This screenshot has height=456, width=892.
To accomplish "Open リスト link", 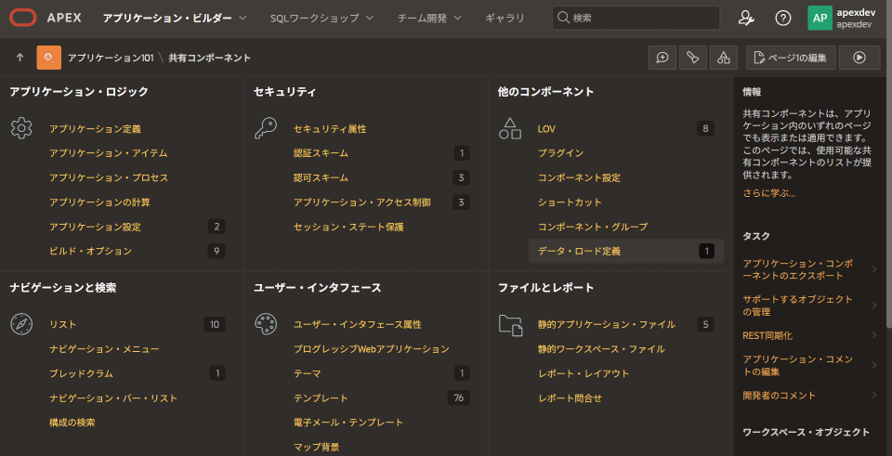I will (x=63, y=325).
